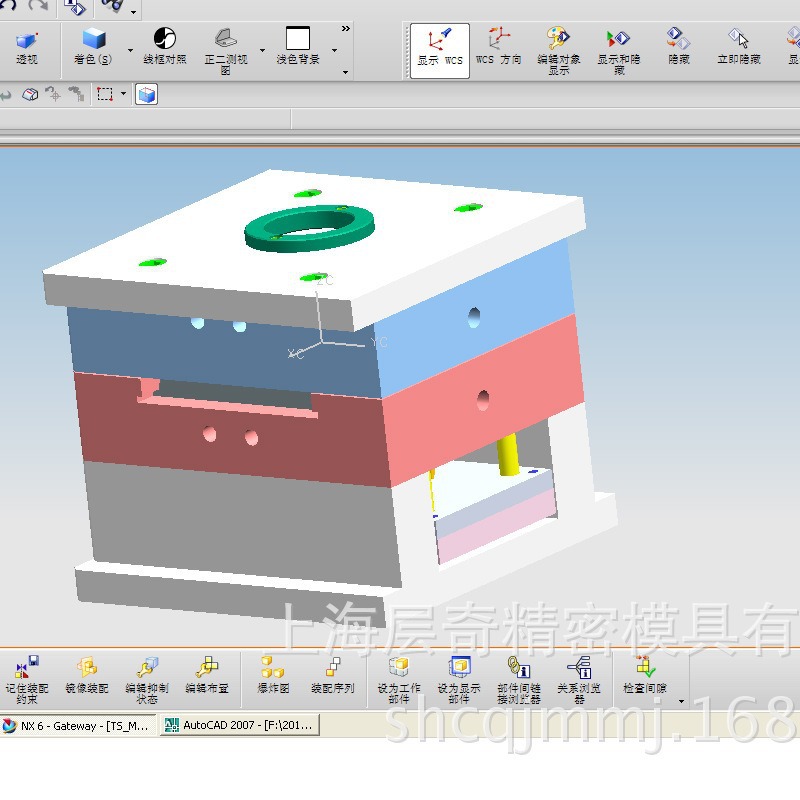This screenshot has height=800, width=800.
Task: Select the yellow ejector pin in the model
Action: (x=508, y=454)
